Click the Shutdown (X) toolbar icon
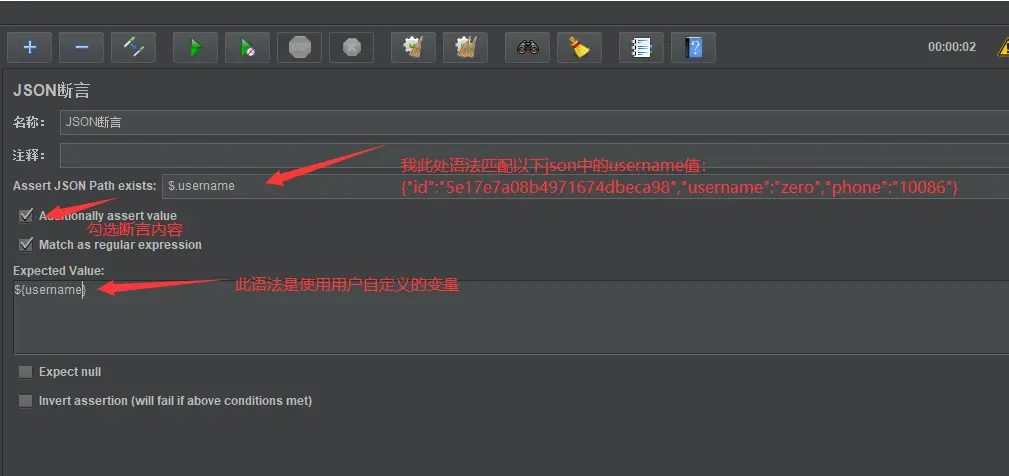1009x476 pixels. coord(351,48)
